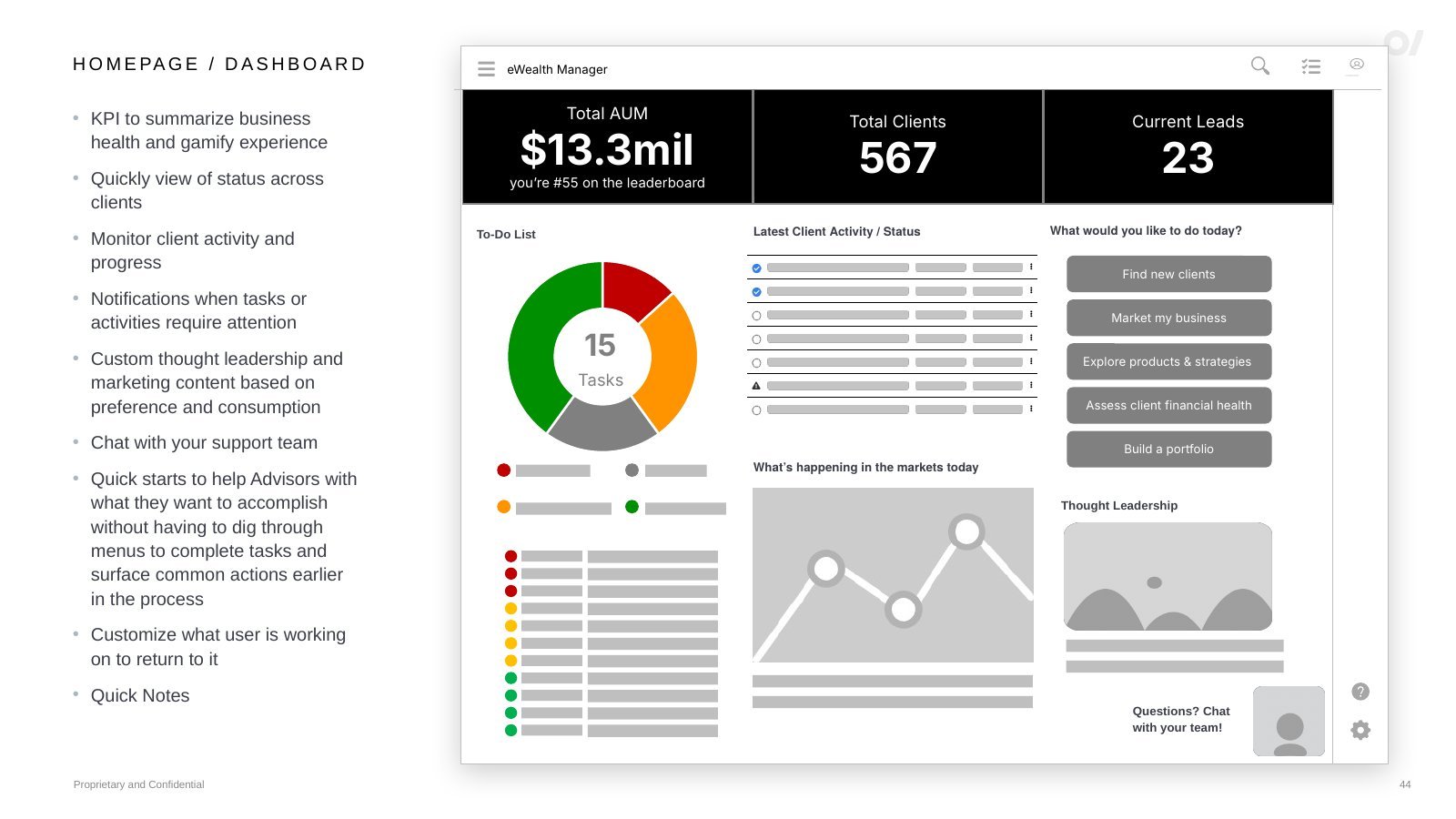Click What's happening in the markets today
The height and width of the screenshot is (819, 1456).
(865, 467)
